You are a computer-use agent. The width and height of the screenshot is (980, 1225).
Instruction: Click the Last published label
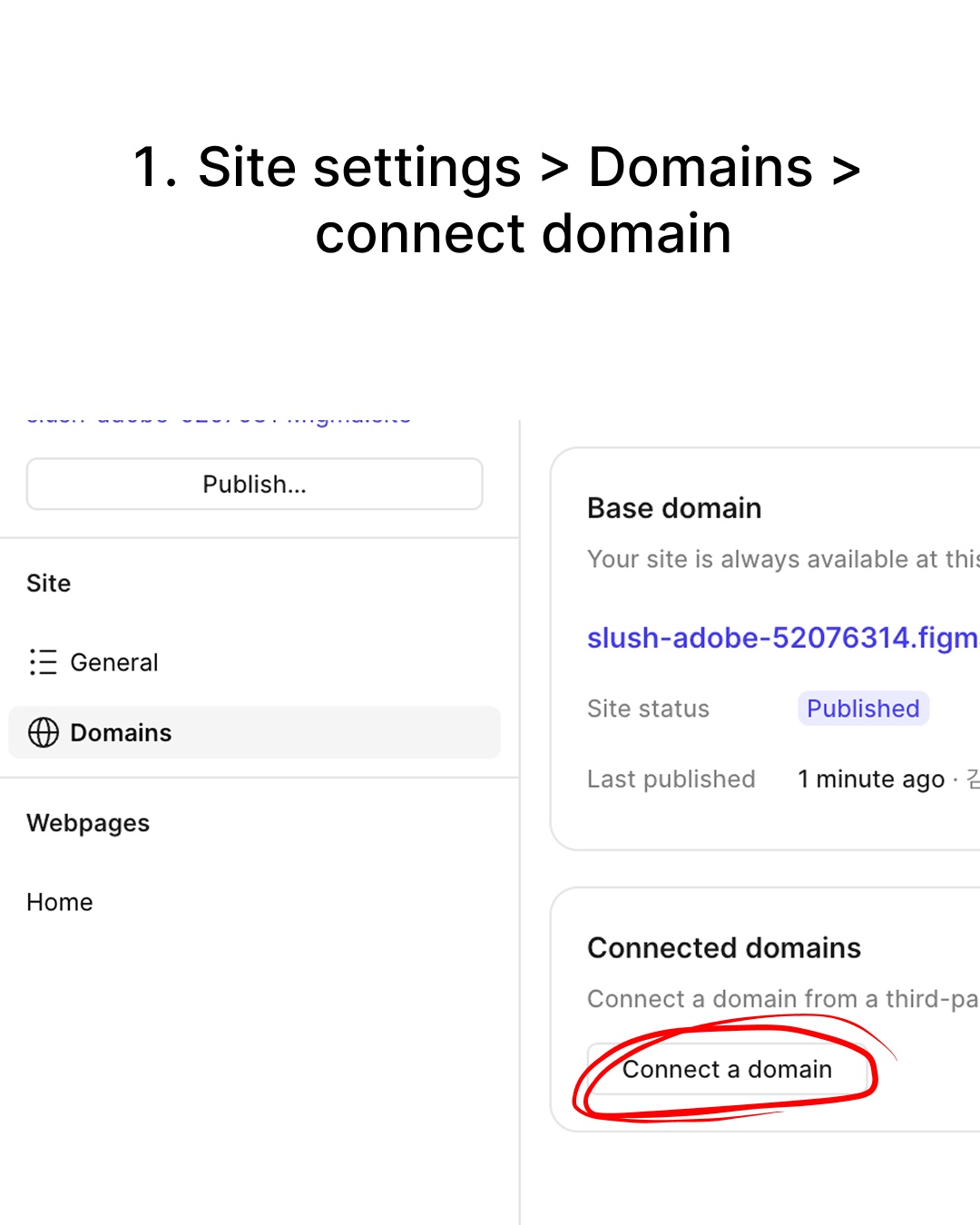671,779
